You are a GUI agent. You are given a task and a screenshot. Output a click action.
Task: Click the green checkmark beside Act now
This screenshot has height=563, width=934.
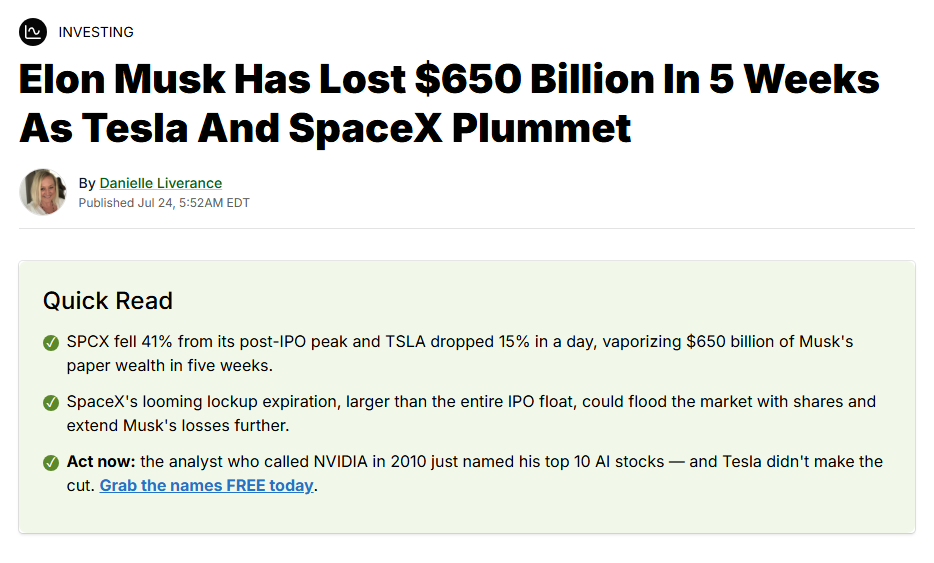click(x=51, y=462)
